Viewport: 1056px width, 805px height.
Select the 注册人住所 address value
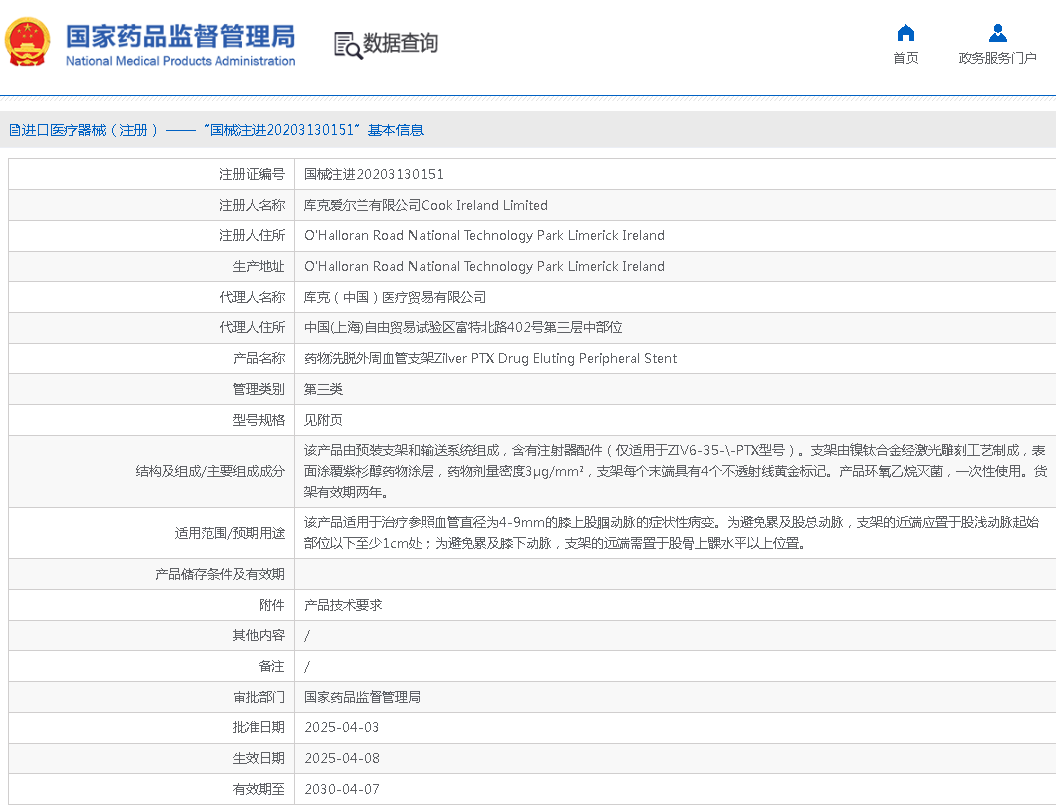484,236
